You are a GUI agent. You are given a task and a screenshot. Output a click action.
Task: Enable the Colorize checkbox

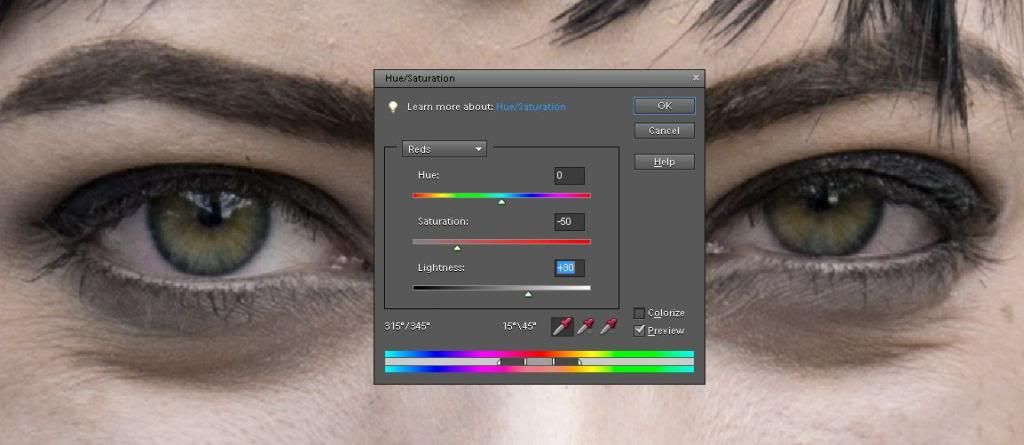pos(639,313)
